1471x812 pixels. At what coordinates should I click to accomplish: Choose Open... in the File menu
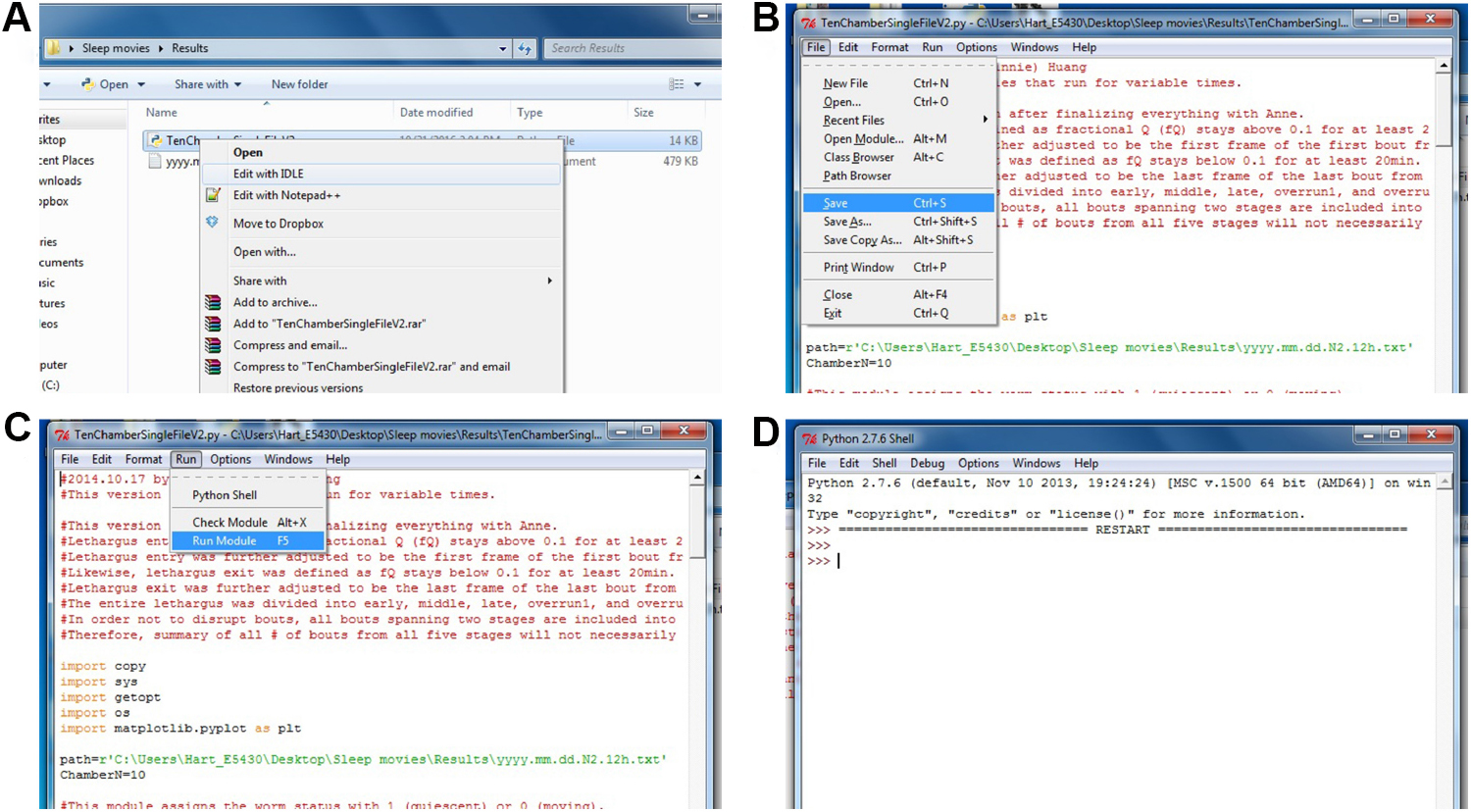842,102
